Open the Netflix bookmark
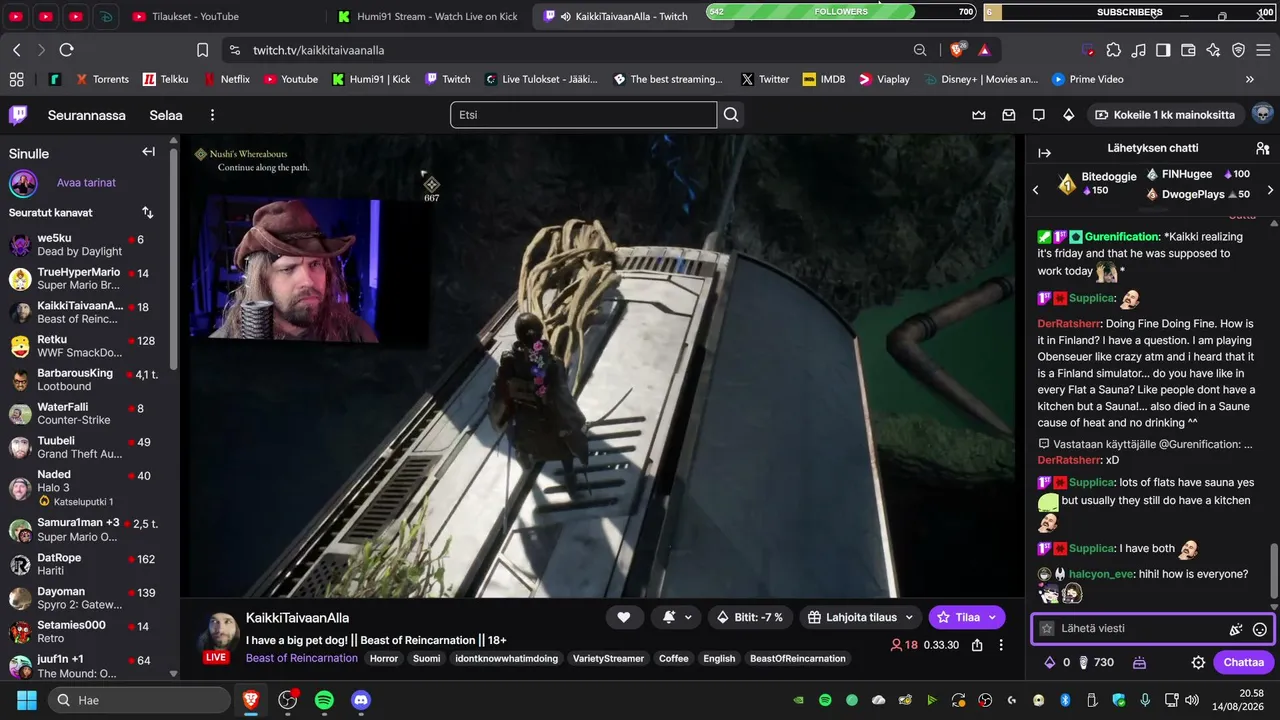This screenshot has height=720, width=1280. (x=227, y=79)
